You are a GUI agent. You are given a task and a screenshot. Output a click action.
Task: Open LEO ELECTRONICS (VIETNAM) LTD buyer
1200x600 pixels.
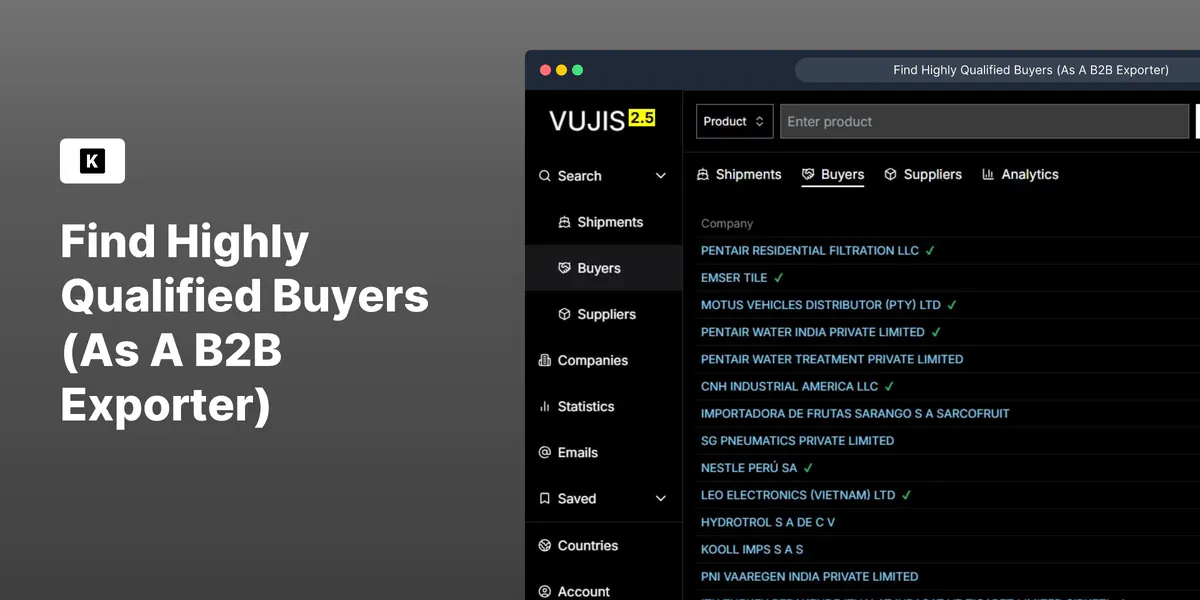point(798,495)
